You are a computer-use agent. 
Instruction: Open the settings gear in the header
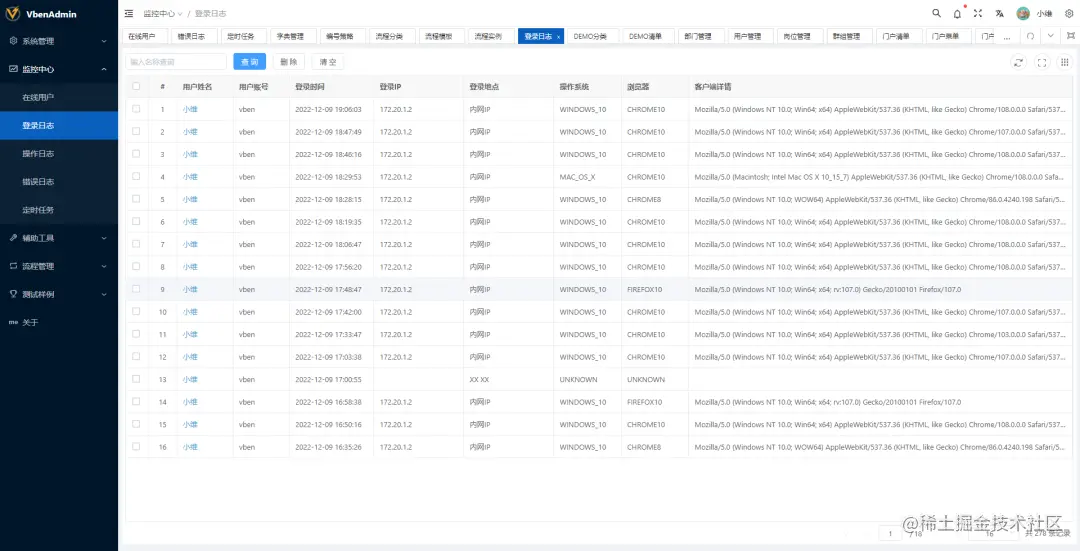point(1069,13)
